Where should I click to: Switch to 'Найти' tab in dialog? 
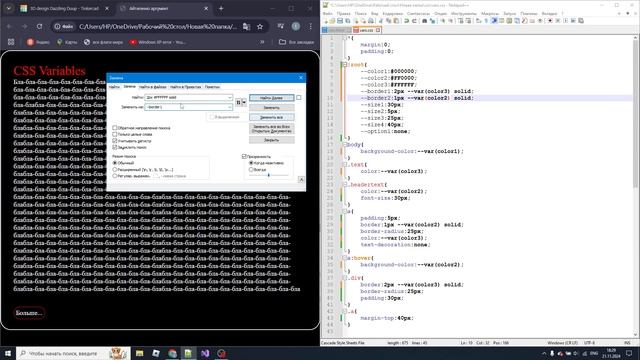click(114, 87)
